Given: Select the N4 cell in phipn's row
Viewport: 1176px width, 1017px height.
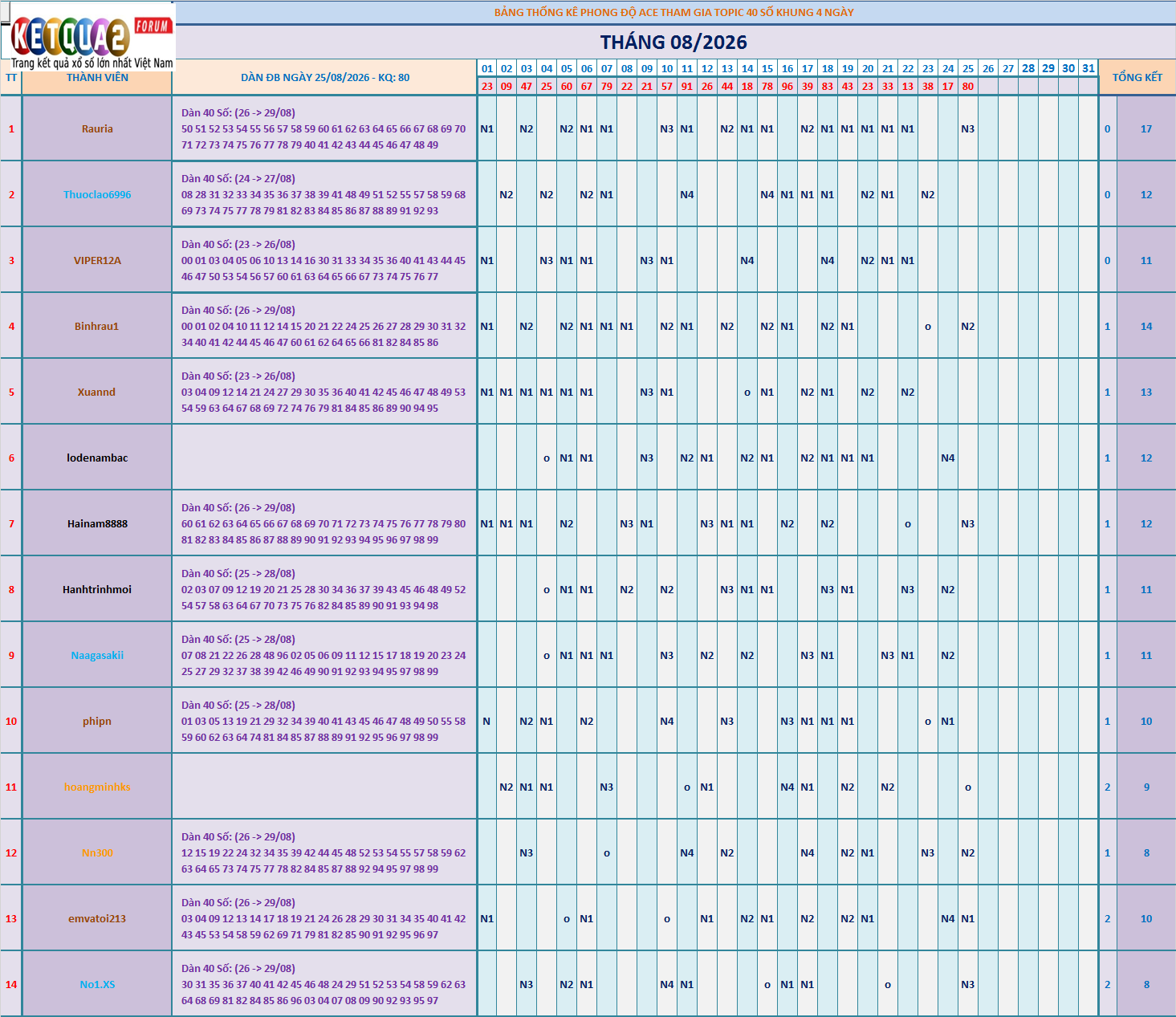Looking at the screenshot, I should [667, 721].
